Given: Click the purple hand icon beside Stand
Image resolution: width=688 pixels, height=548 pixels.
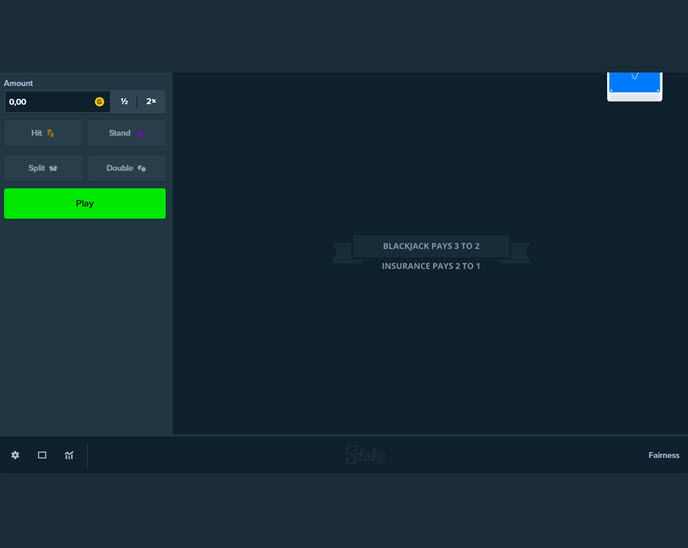Looking at the screenshot, I should click(x=140, y=133).
